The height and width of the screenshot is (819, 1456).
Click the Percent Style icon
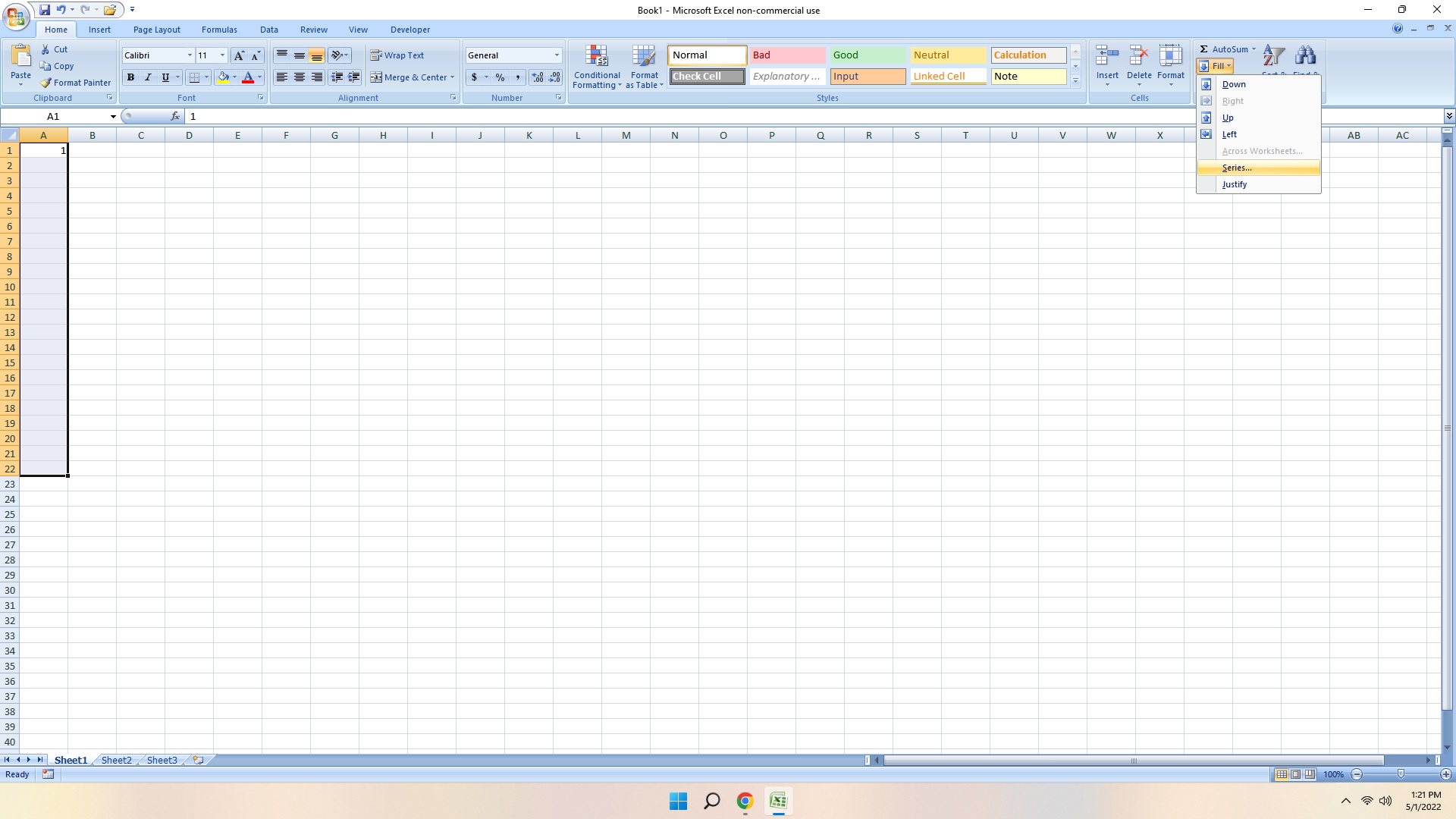pyautogui.click(x=500, y=77)
